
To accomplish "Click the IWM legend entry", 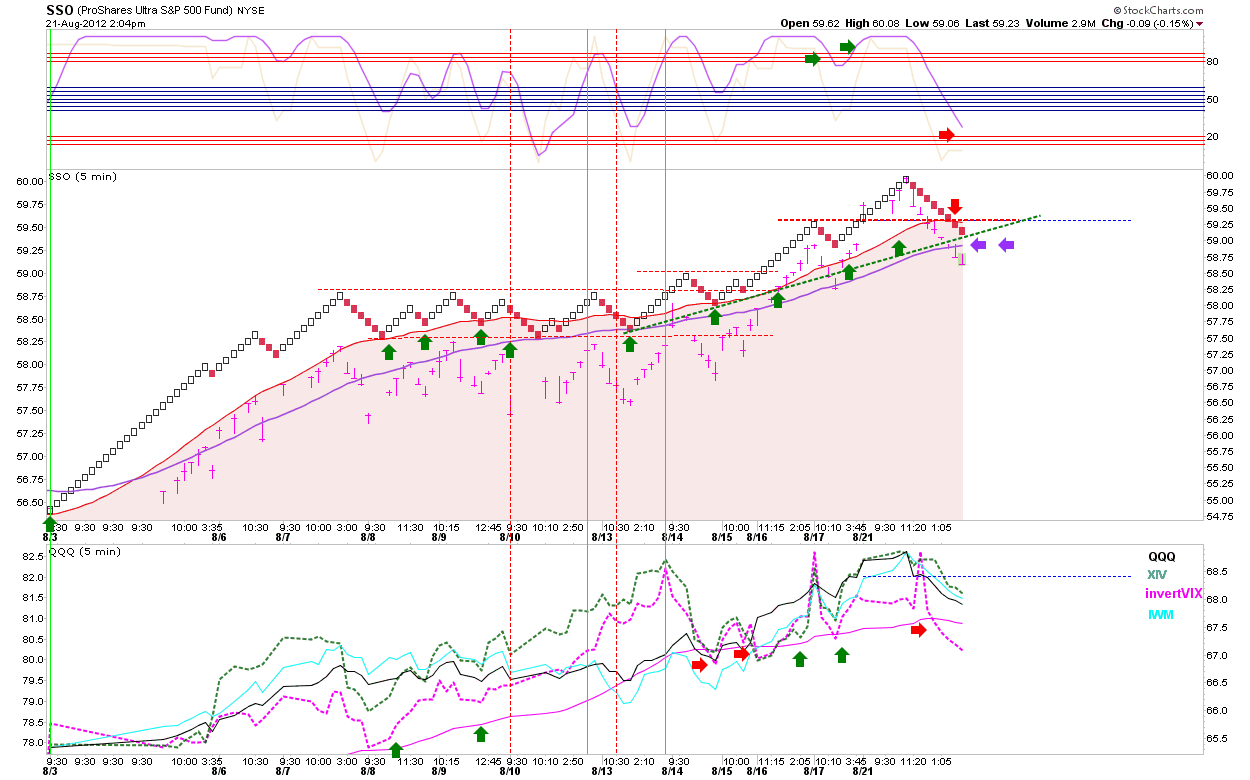I will click(1160, 614).
